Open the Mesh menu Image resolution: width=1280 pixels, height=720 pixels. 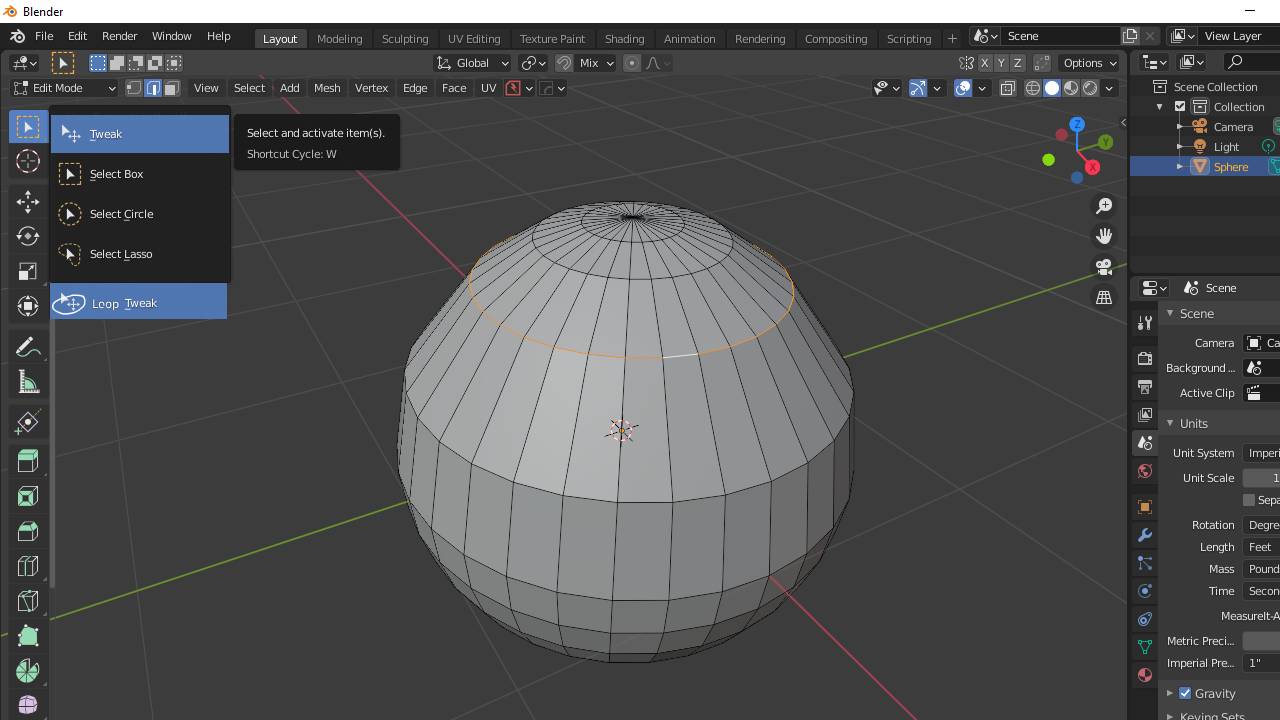point(327,88)
